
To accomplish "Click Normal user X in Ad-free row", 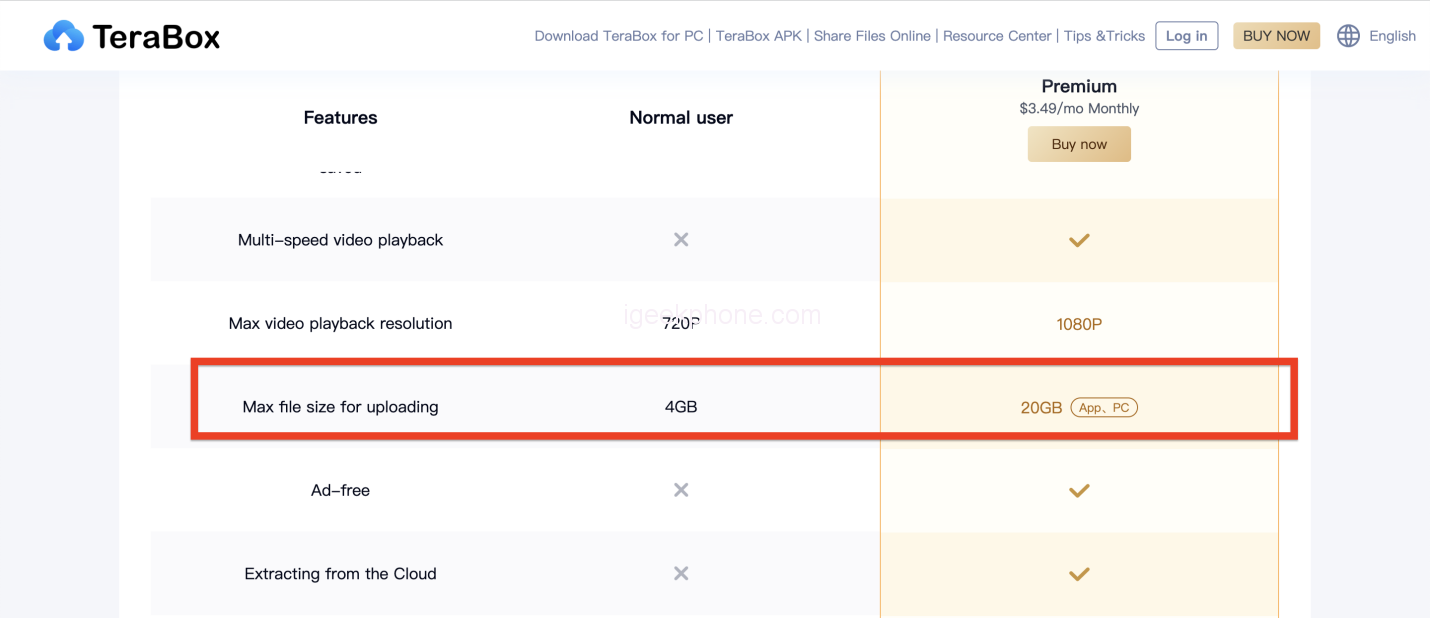I will (681, 490).
